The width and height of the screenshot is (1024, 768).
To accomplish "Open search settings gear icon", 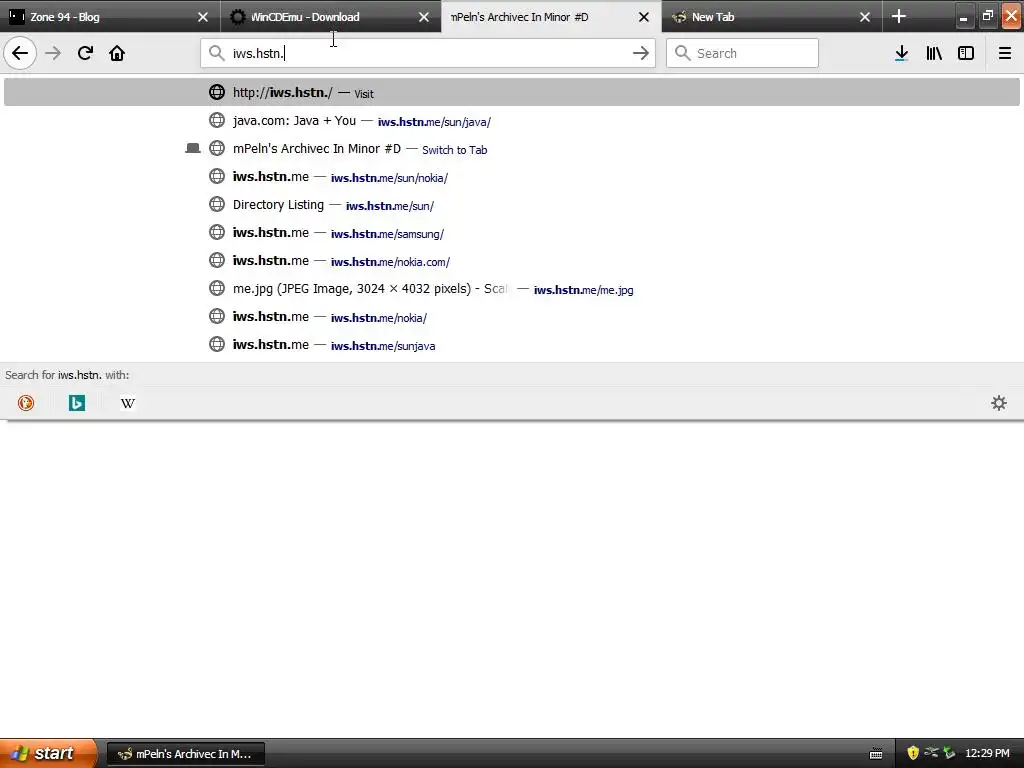I will 999,403.
